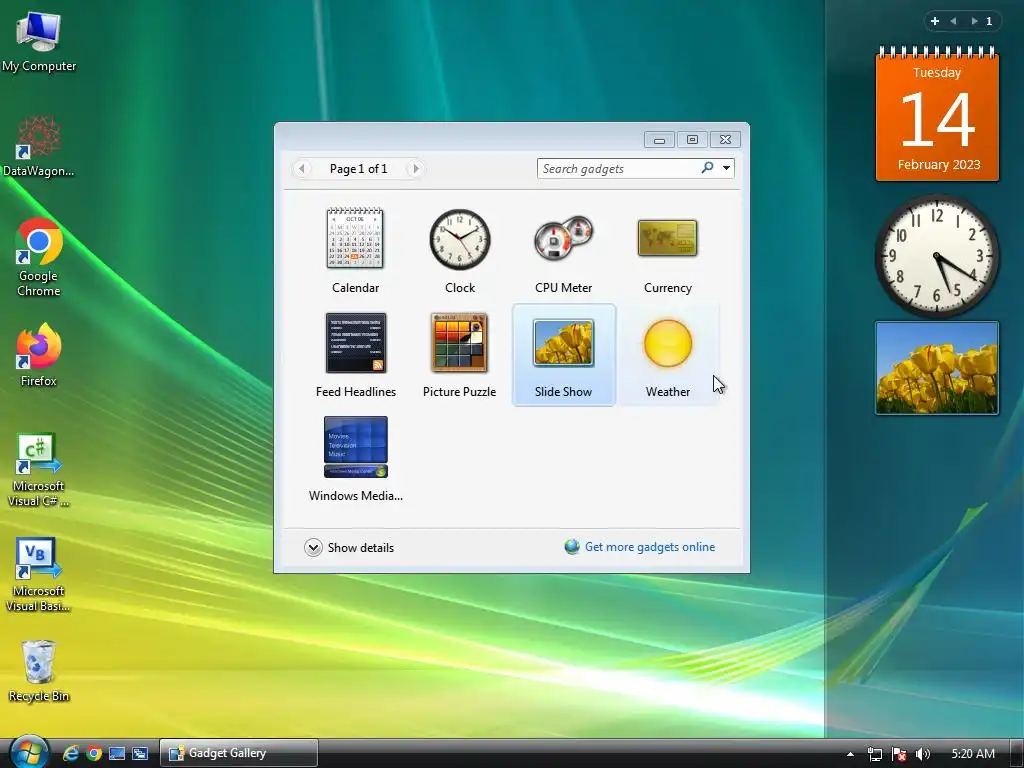Image resolution: width=1024 pixels, height=768 pixels.
Task: Expand Show details section
Action: tap(349, 547)
